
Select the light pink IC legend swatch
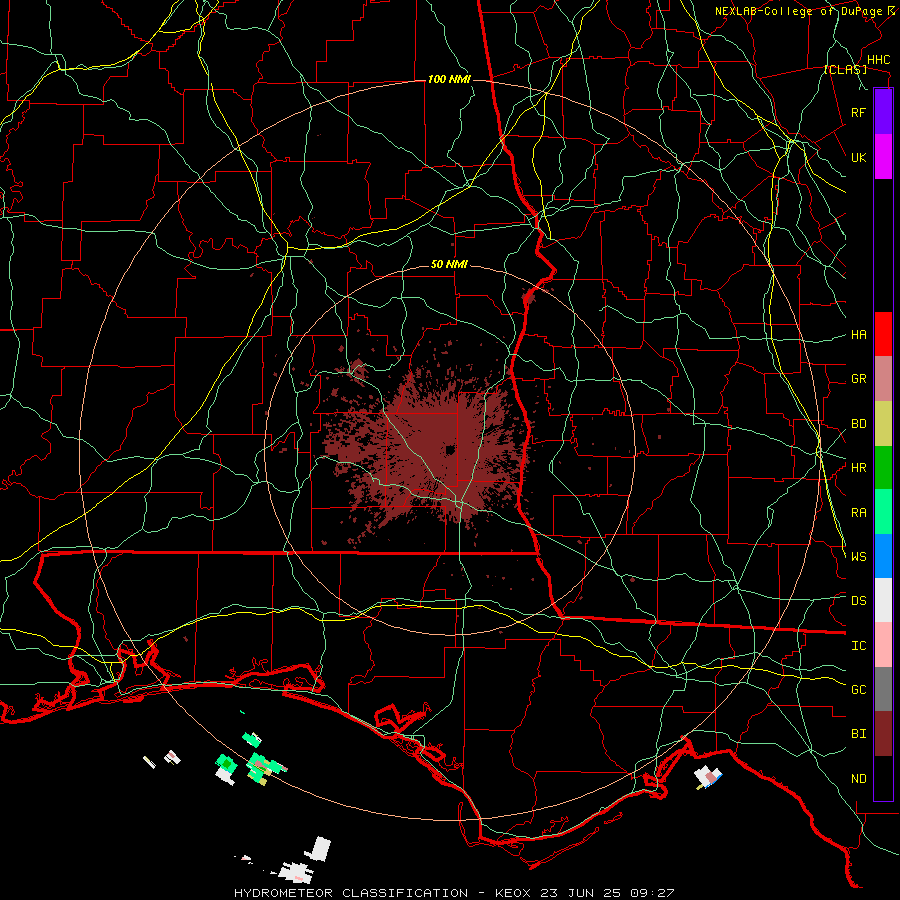click(883, 645)
